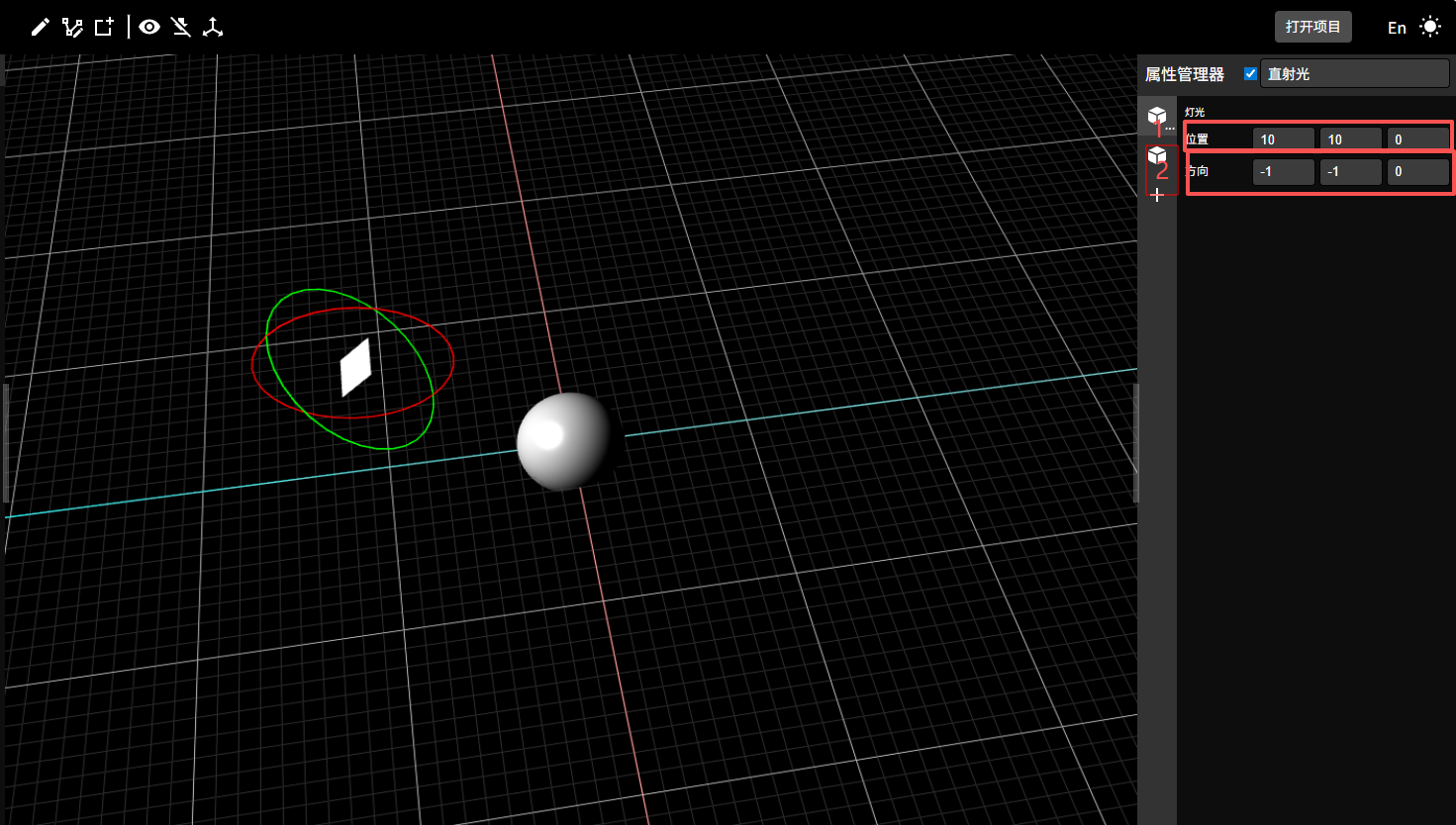Click the plus icon to add component

click(x=1157, y=195)
